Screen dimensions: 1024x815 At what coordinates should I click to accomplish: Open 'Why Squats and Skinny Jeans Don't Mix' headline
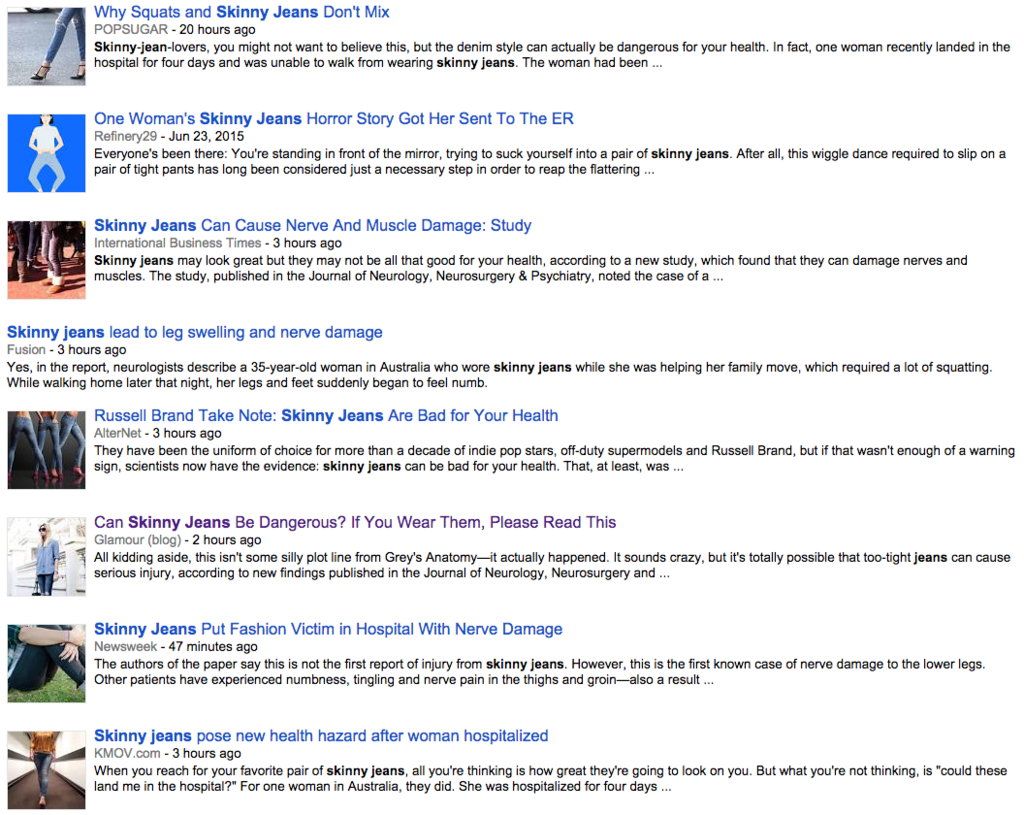tap(242, 12)
